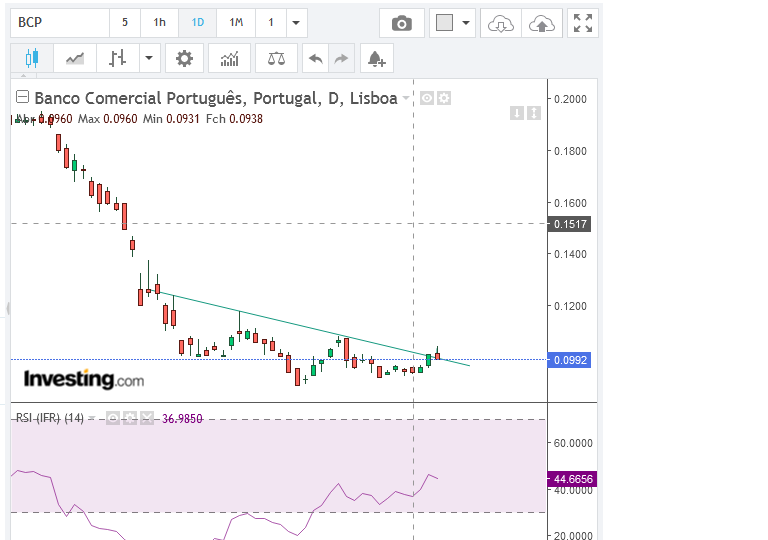Open main series settings gear

tap(444, 98)
